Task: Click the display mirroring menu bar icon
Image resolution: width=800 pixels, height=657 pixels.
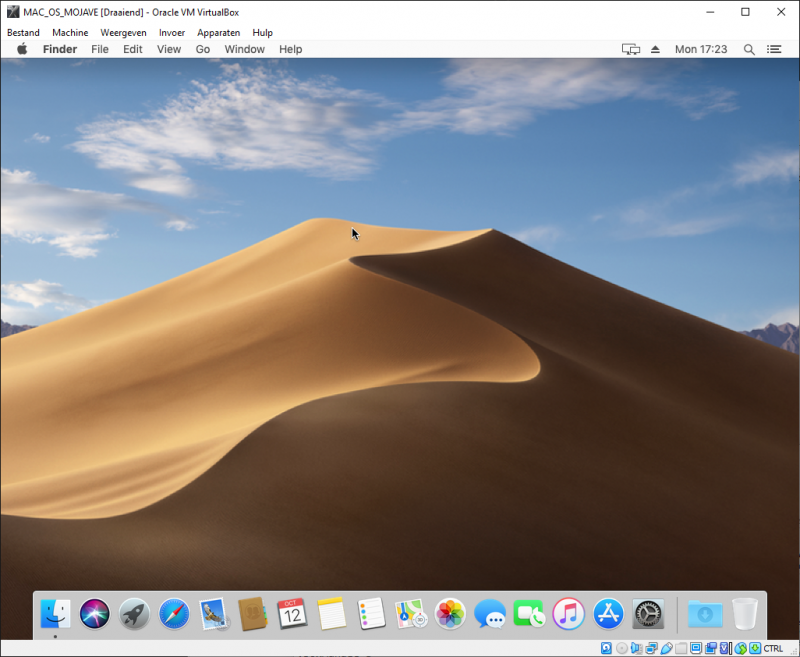Action: (630, 49)
